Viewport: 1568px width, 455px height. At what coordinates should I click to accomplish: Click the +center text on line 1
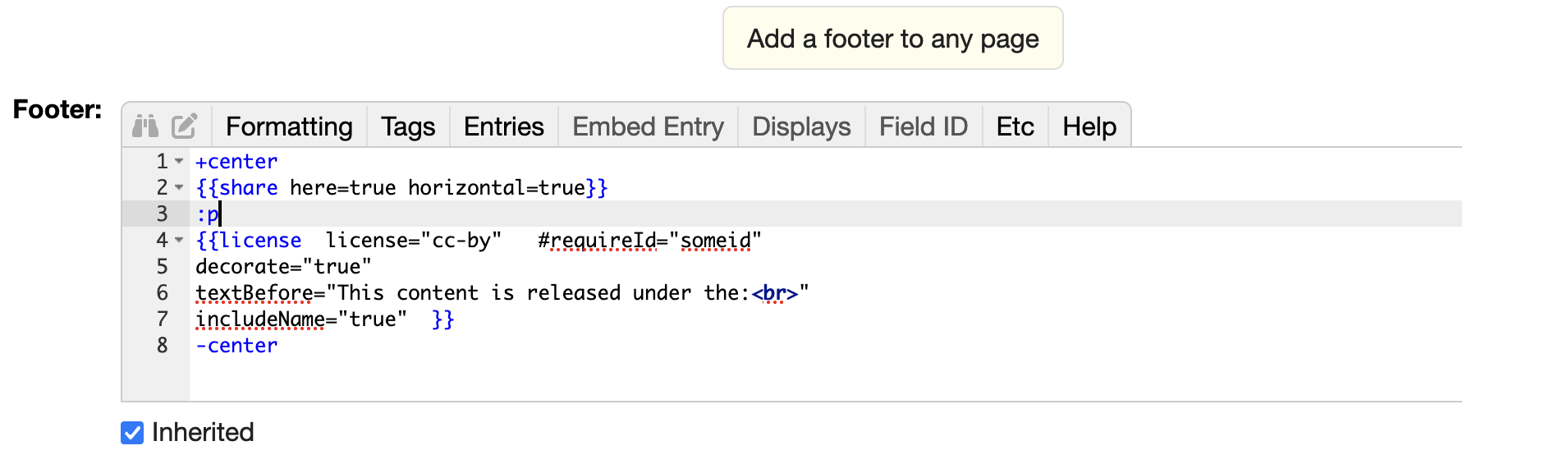tap(236, 162)
